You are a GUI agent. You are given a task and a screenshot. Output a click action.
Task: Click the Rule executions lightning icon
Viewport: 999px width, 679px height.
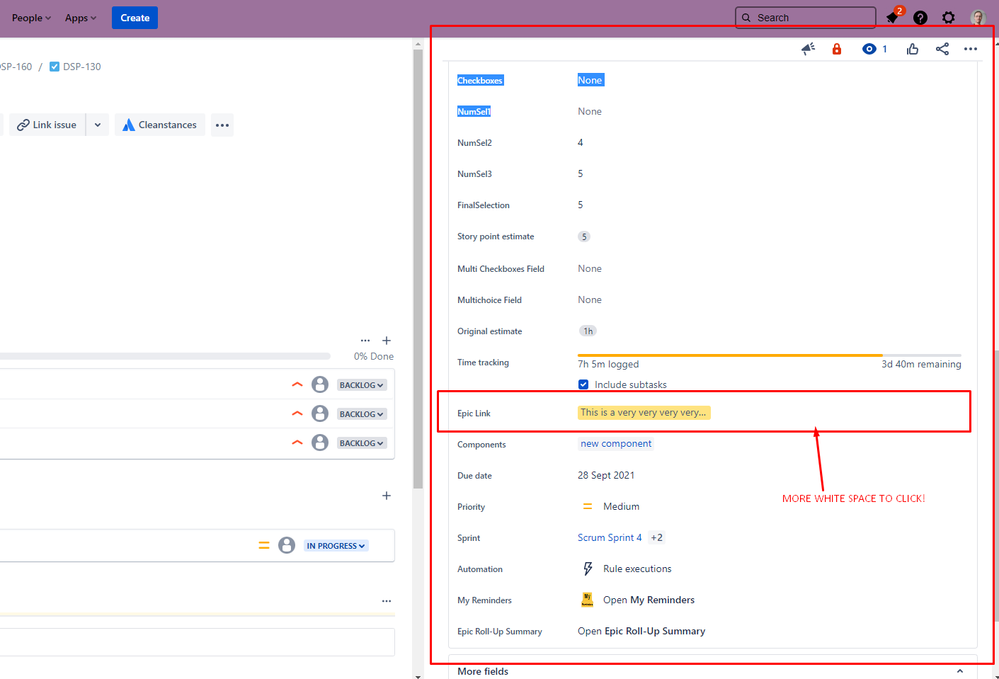pos(587,568)
